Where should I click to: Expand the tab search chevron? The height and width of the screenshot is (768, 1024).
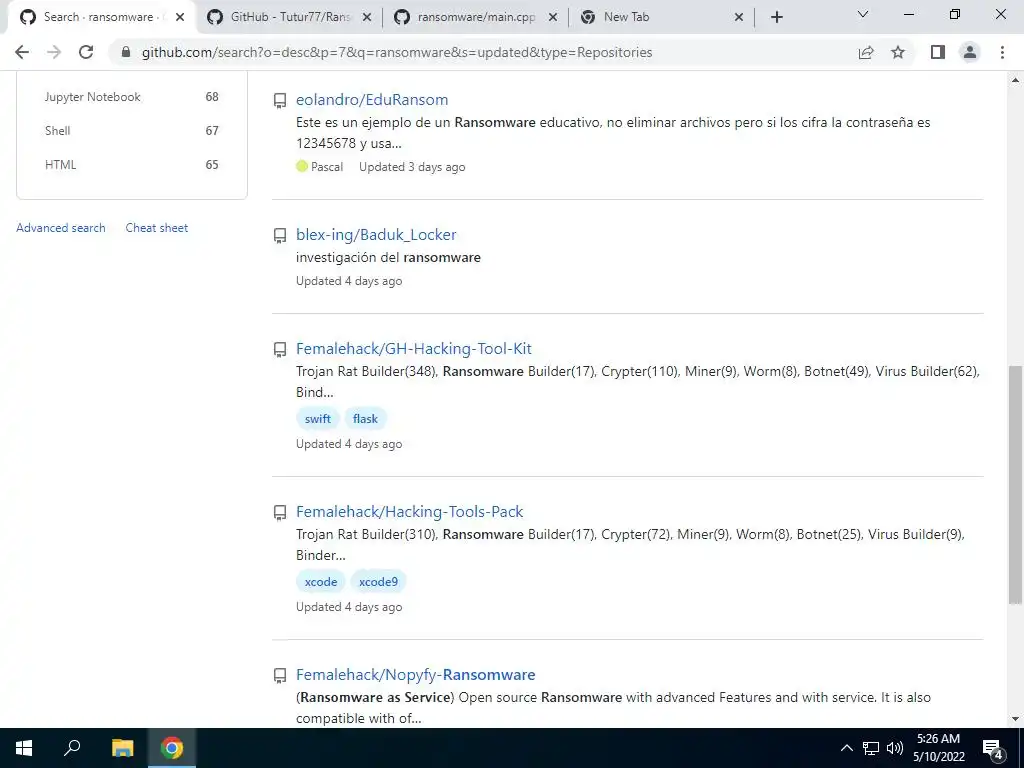863,14
